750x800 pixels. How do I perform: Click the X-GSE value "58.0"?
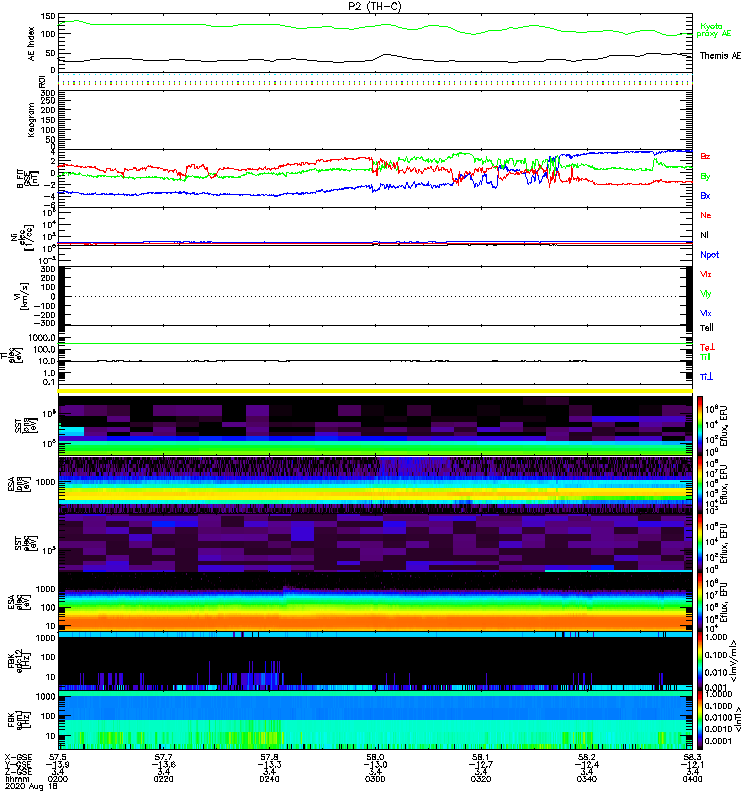(x=375, y=757)
